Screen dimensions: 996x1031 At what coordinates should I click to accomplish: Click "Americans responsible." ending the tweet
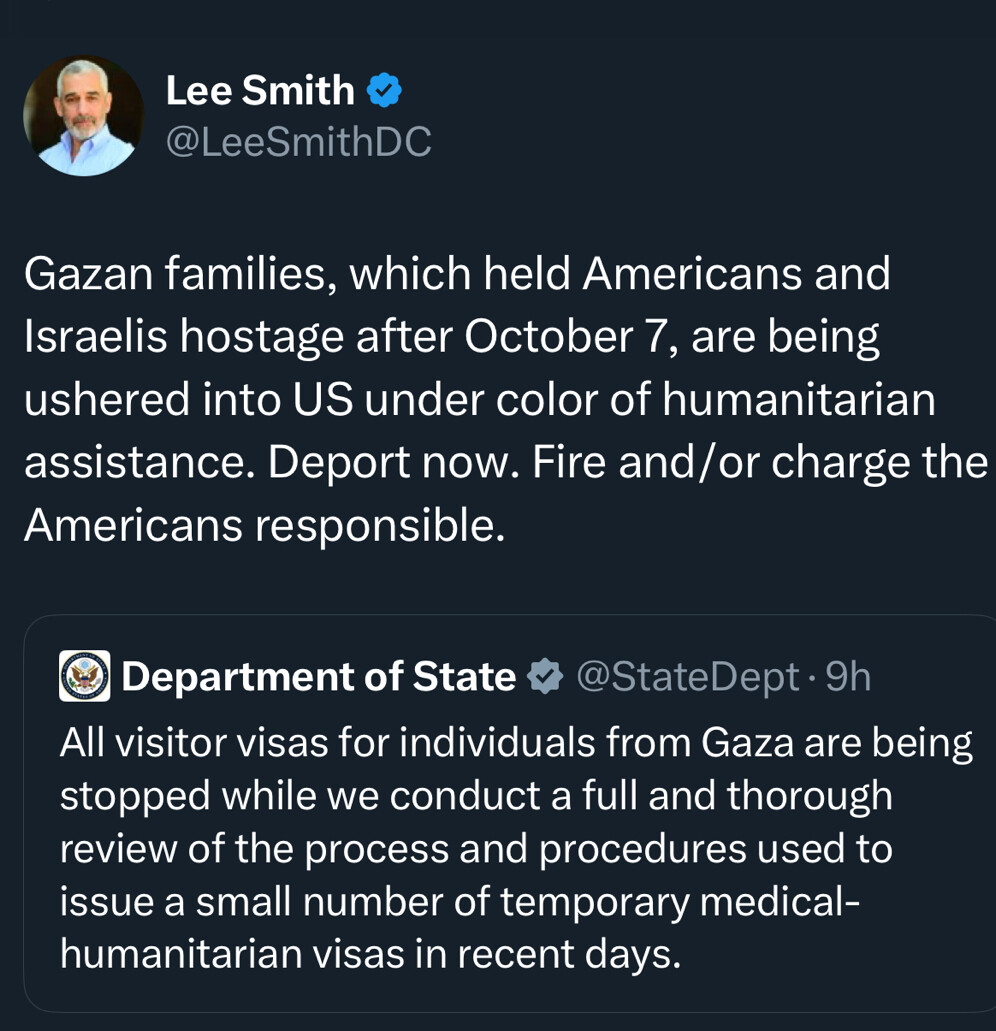click(x=264, y=526)
